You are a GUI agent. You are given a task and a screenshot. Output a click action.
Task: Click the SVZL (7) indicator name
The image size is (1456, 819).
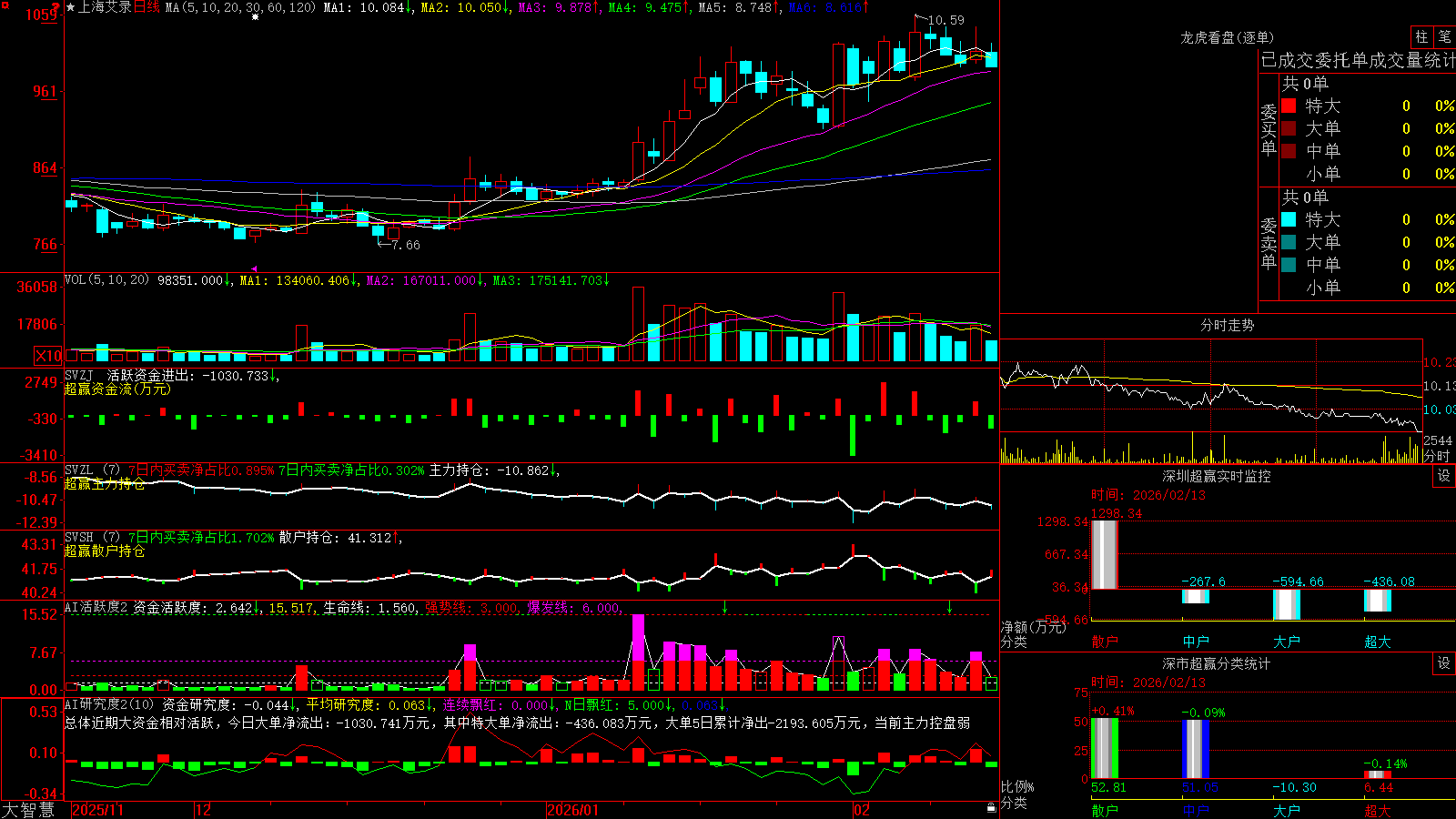(x=92, y=470)
